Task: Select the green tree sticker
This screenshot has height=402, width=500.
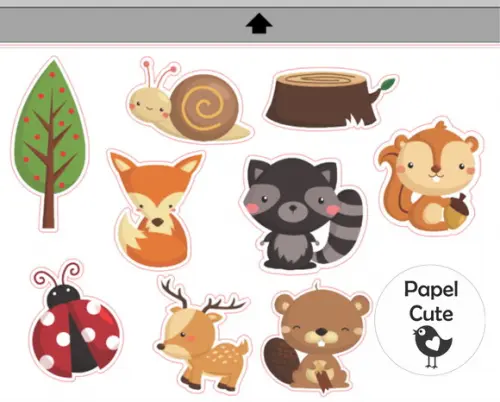Action: pos(50,144)
